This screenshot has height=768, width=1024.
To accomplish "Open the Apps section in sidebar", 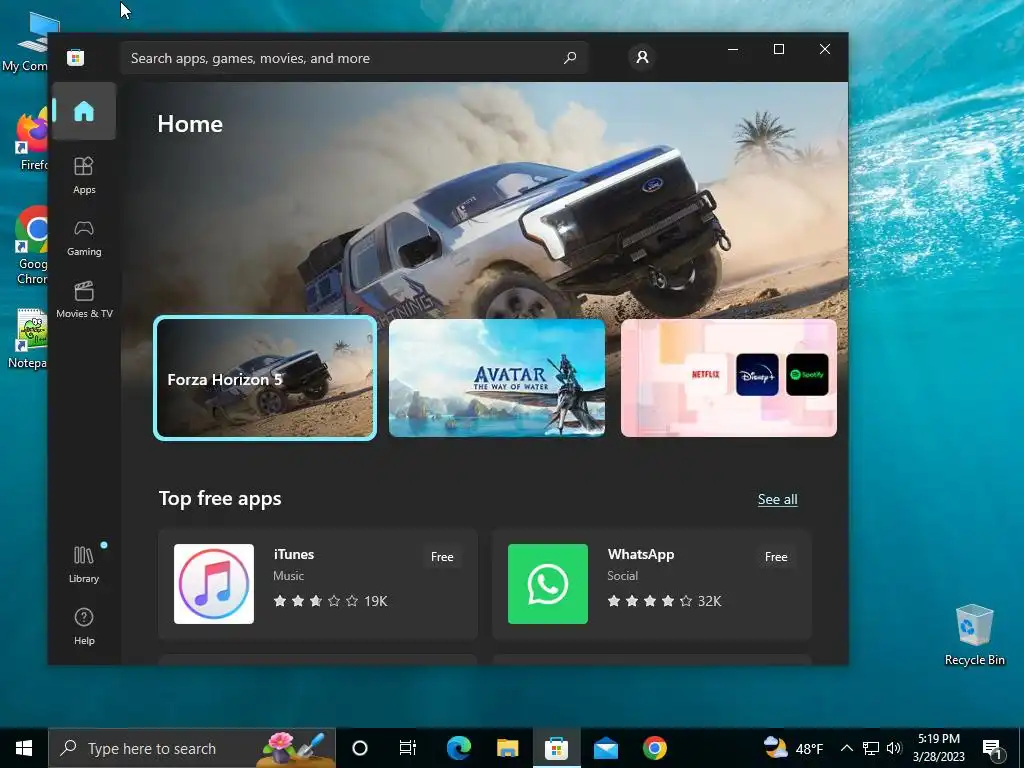I will click(84, 175).
